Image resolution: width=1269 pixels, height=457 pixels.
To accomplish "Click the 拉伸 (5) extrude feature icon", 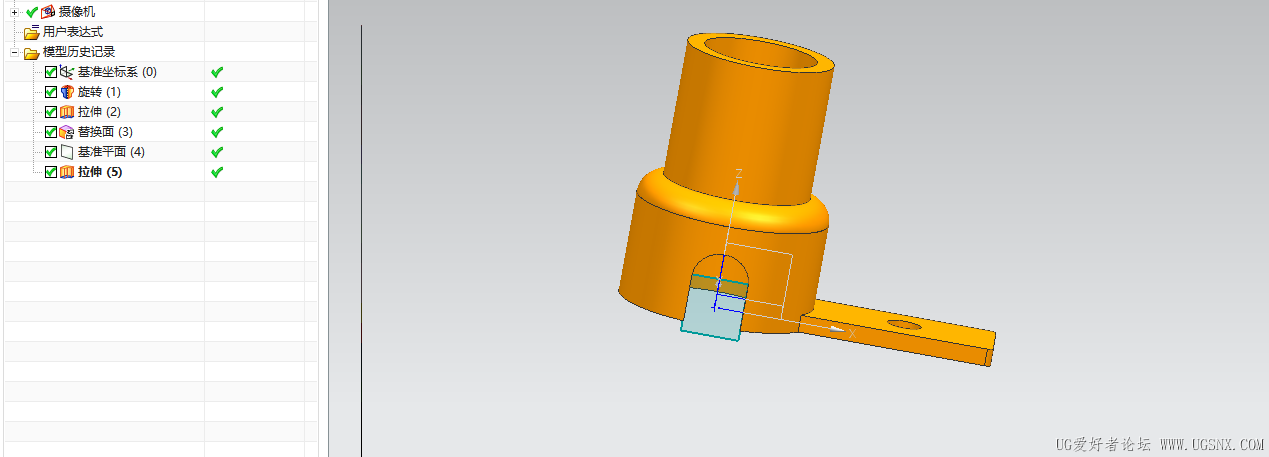I will click(67, 172).
